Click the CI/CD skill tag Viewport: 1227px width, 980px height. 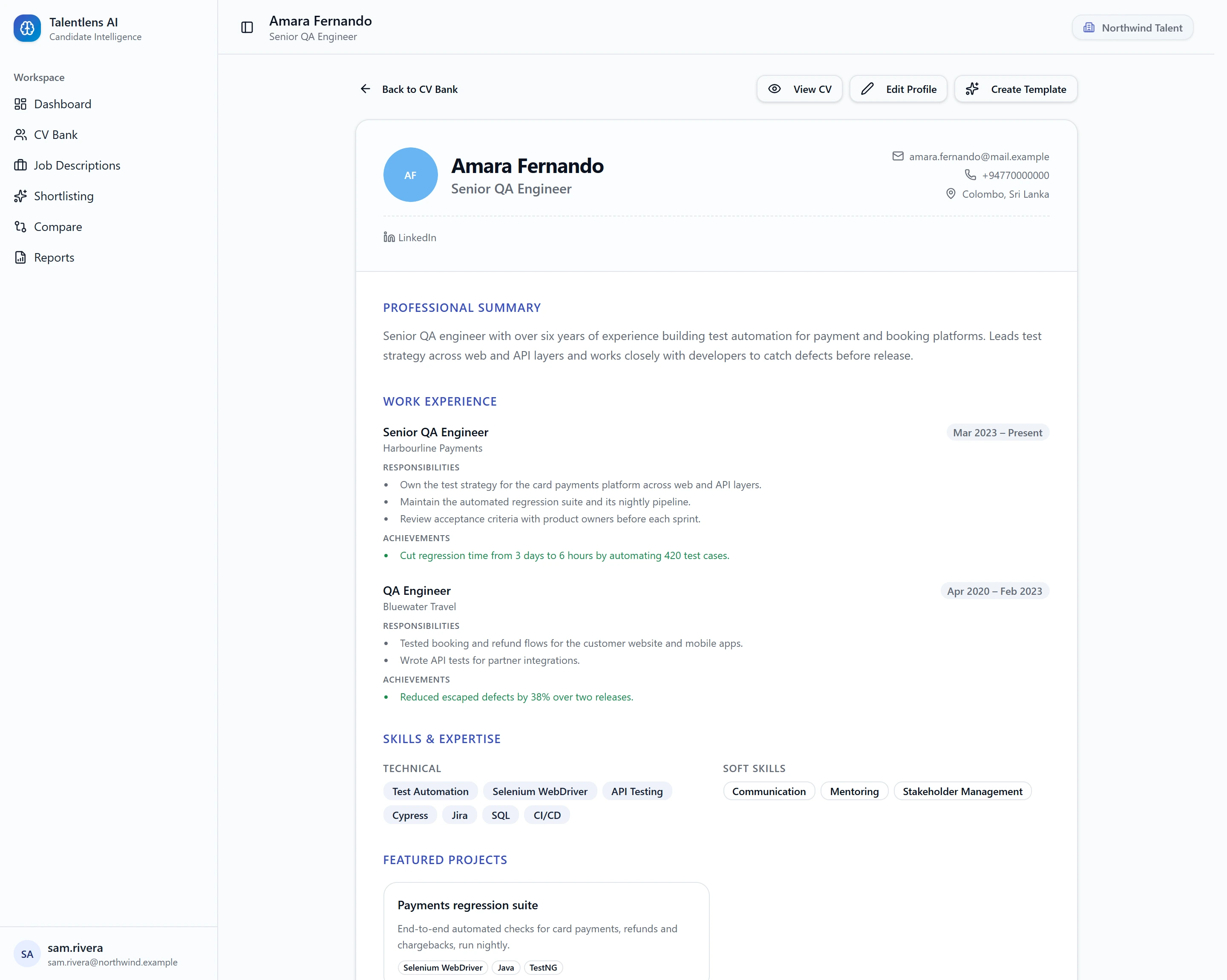(x=547, y=815)
